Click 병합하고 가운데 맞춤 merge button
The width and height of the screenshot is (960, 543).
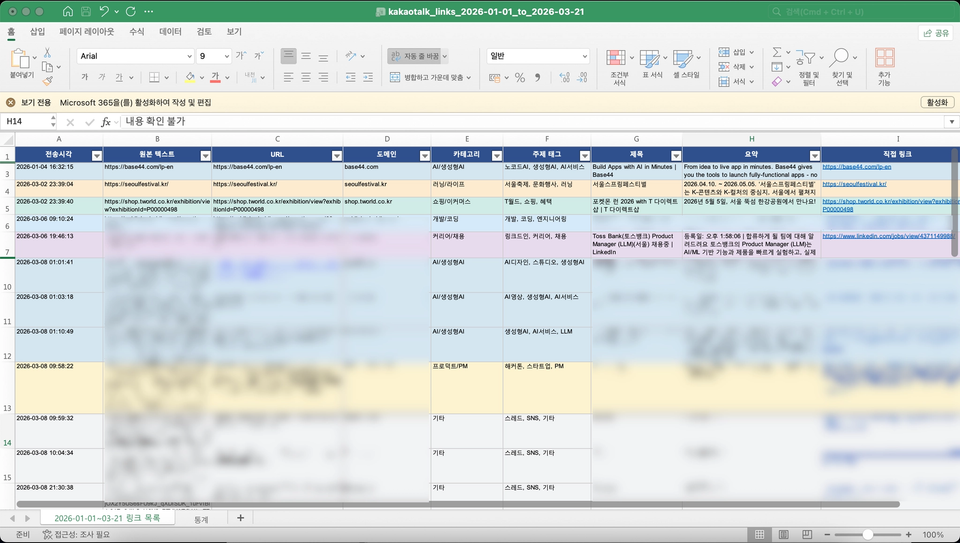point(427,78)
